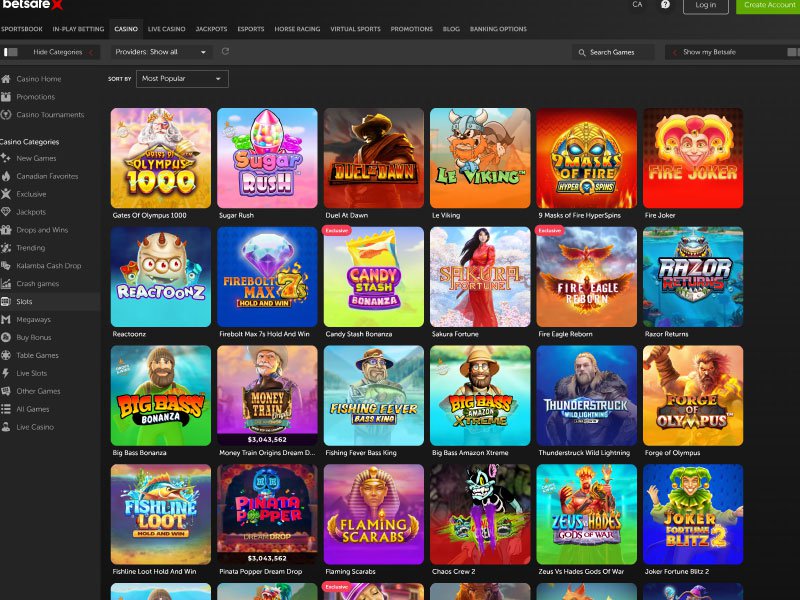The height and width of the screenshot is (600, 800).
Task: Click the Slots category icon
Action: click(6, 302)
